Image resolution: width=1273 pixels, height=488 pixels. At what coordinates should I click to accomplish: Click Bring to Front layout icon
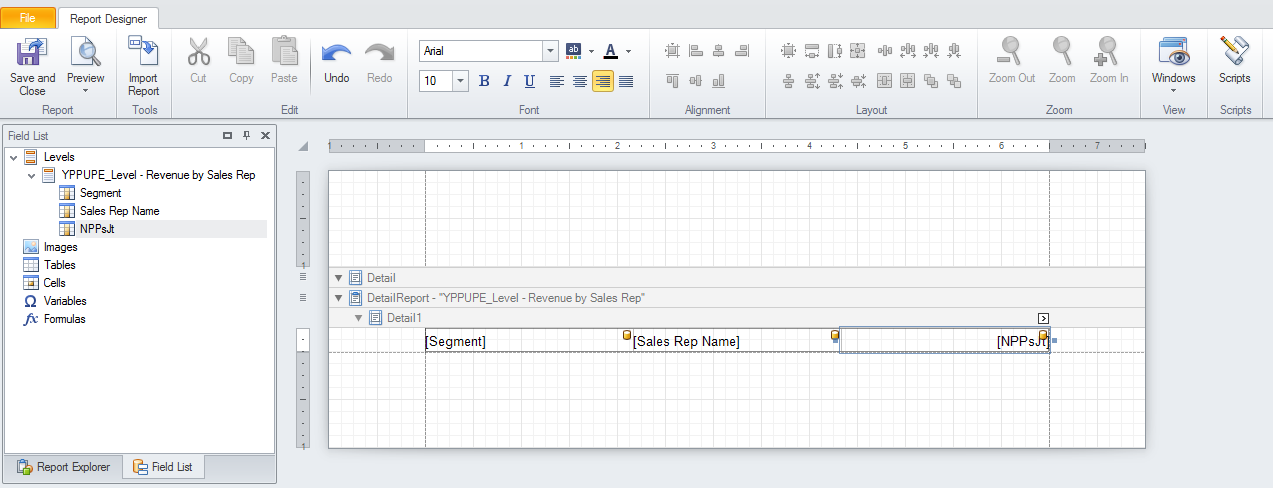pyautogui.click(x=931, y=81)
